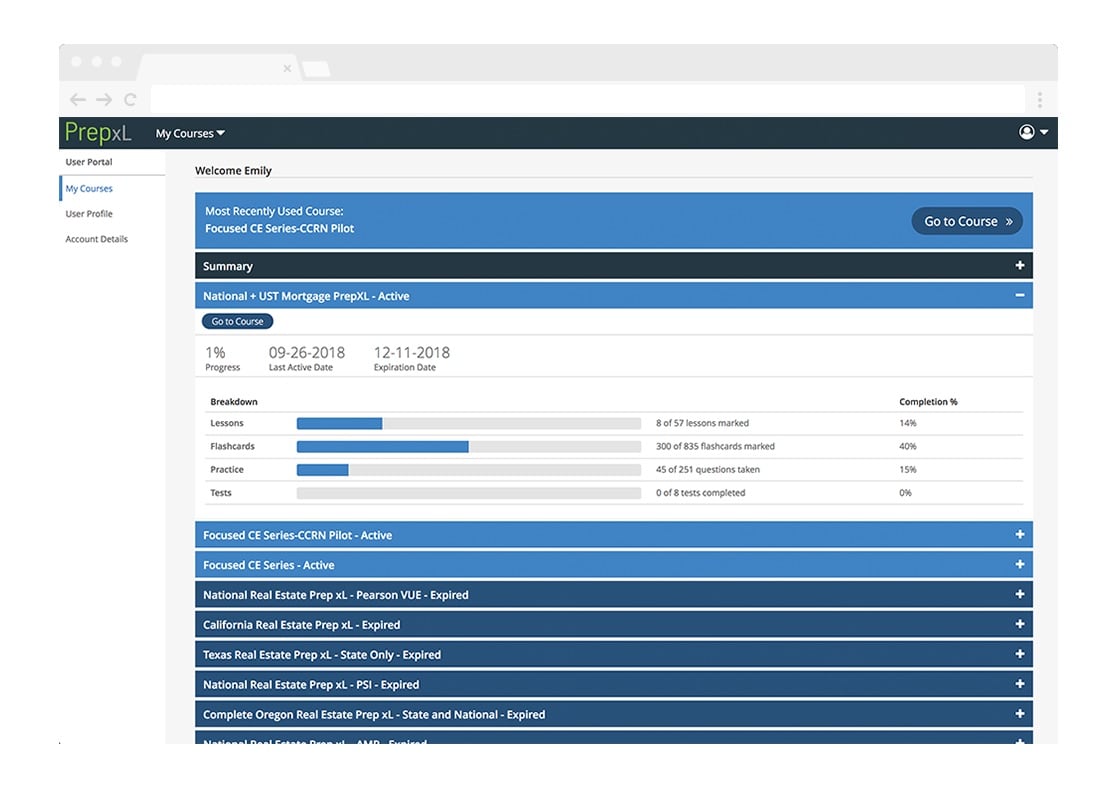Click the Flashcards row label
Image resolution: width=1101 pixels, height=787 pixels.
click(x=232, y=447)
